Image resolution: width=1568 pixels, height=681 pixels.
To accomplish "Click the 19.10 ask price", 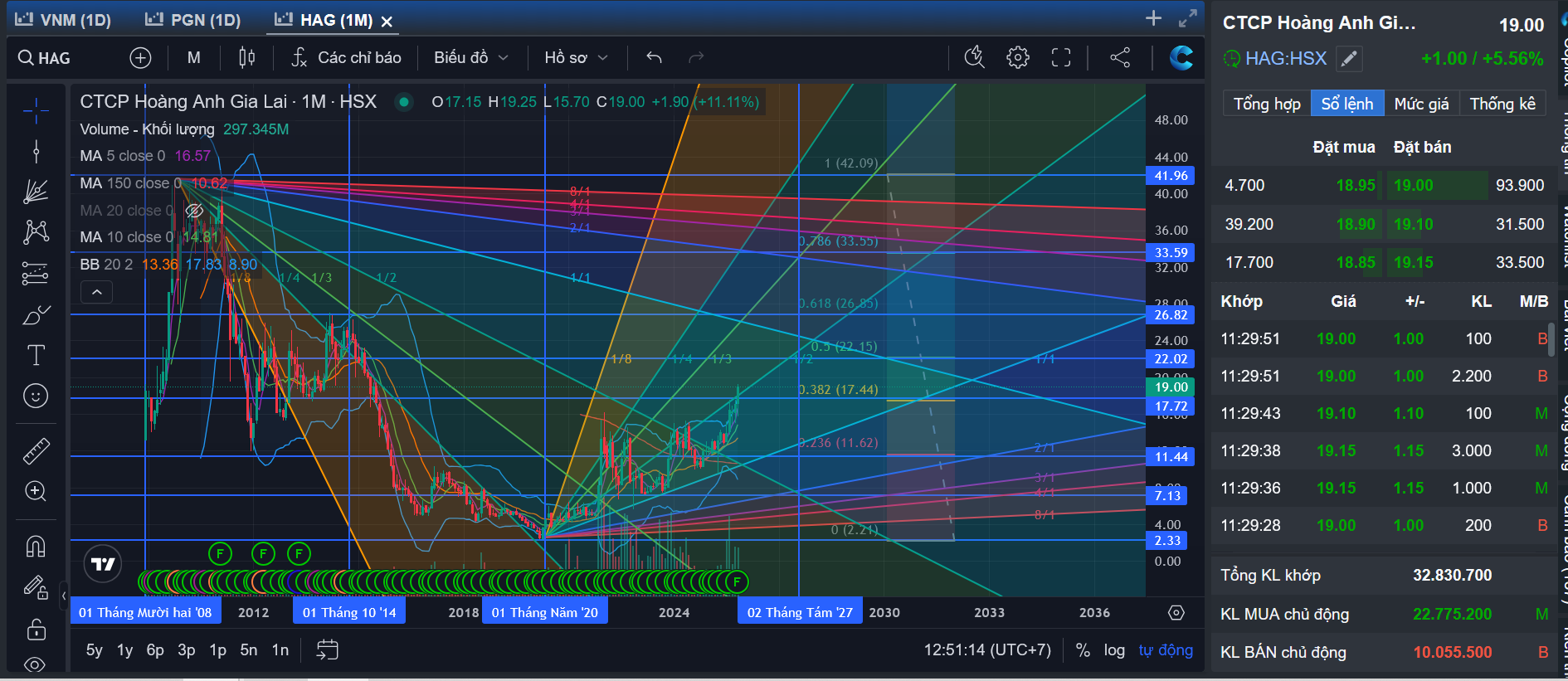I will tap(1414, 224).
